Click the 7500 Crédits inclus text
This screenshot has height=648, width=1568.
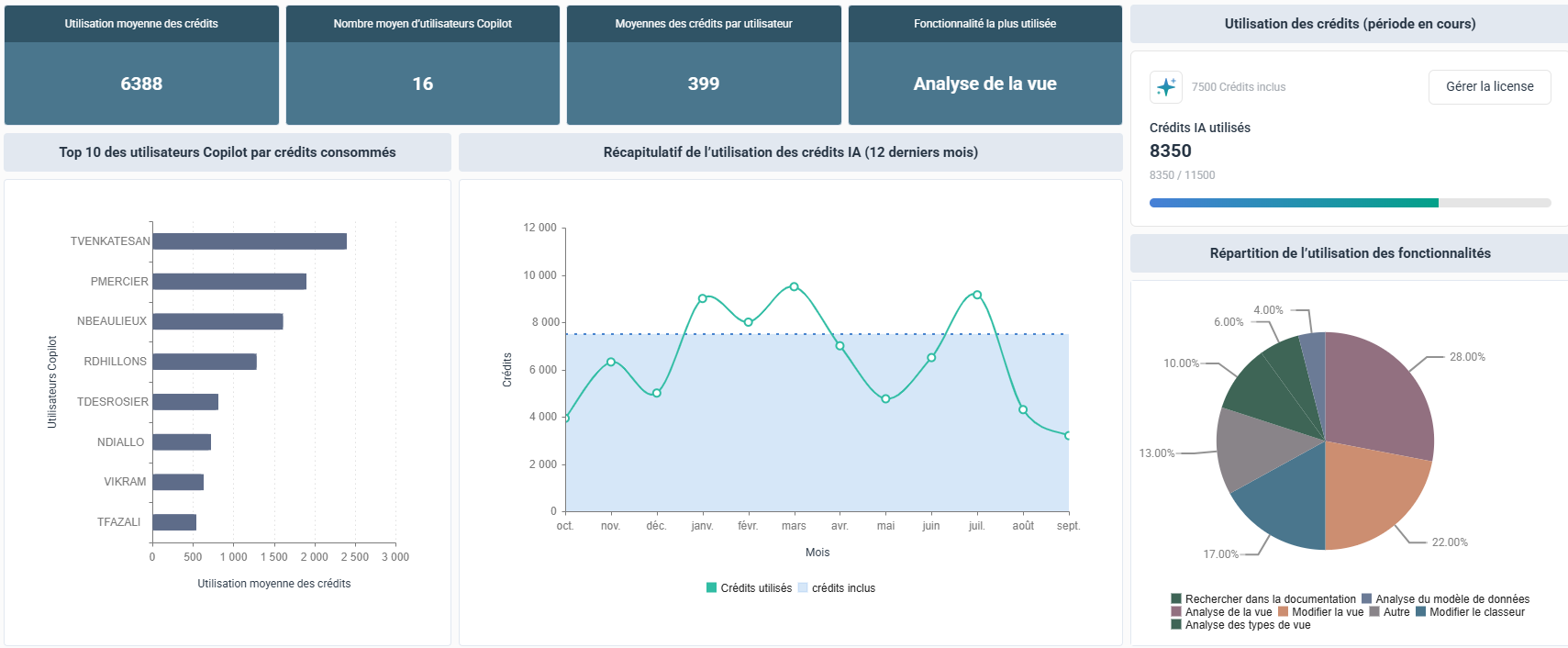[1239, 87]
